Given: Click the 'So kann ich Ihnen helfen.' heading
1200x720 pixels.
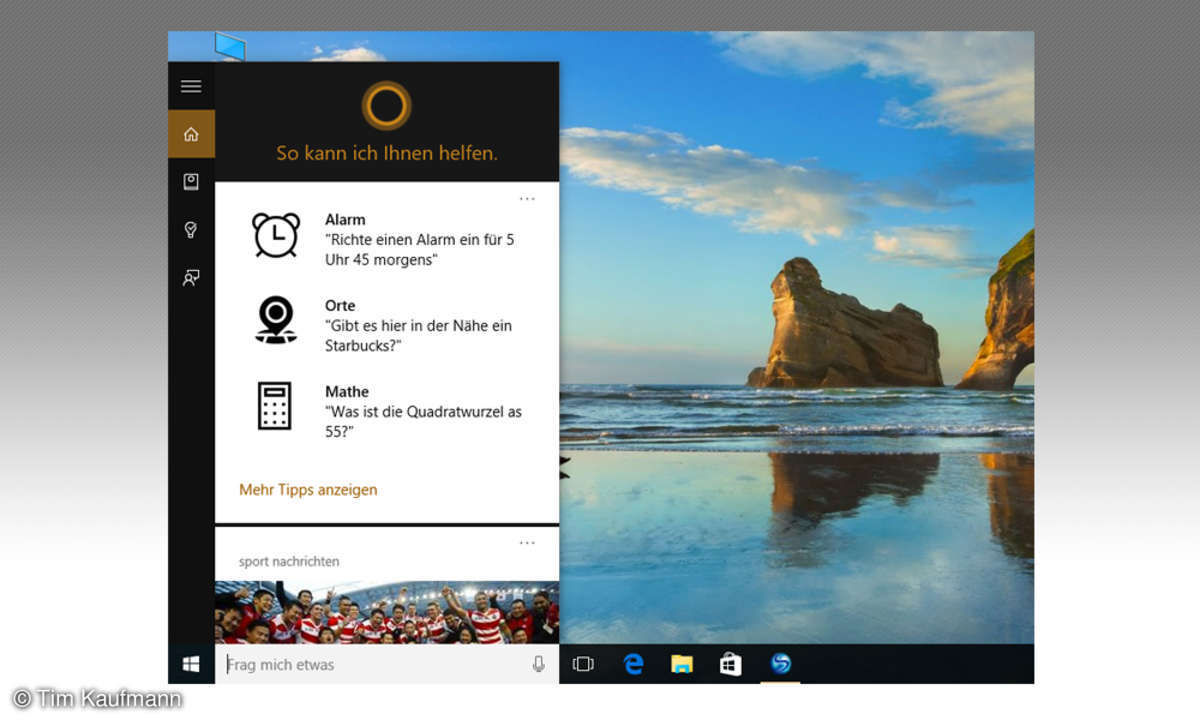Looking at the screenshot, I should coord(387,153).
